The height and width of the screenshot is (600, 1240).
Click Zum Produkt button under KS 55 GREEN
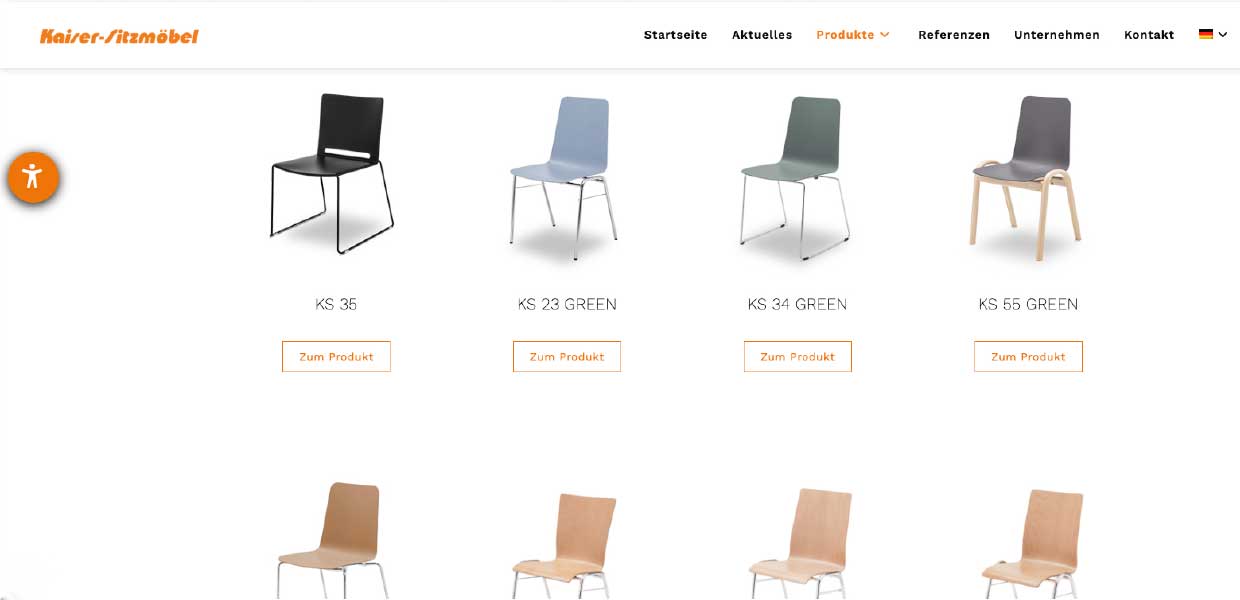point(1028,357)
